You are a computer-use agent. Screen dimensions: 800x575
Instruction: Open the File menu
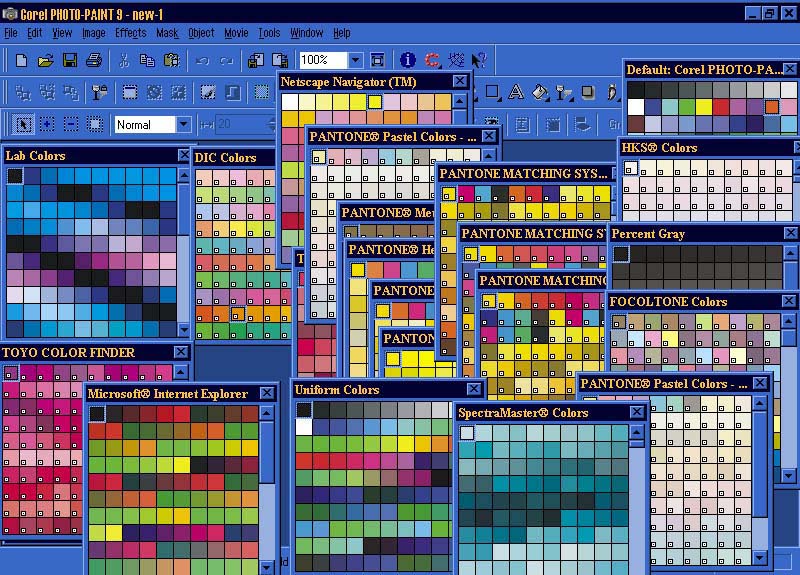tap(11, 33)
